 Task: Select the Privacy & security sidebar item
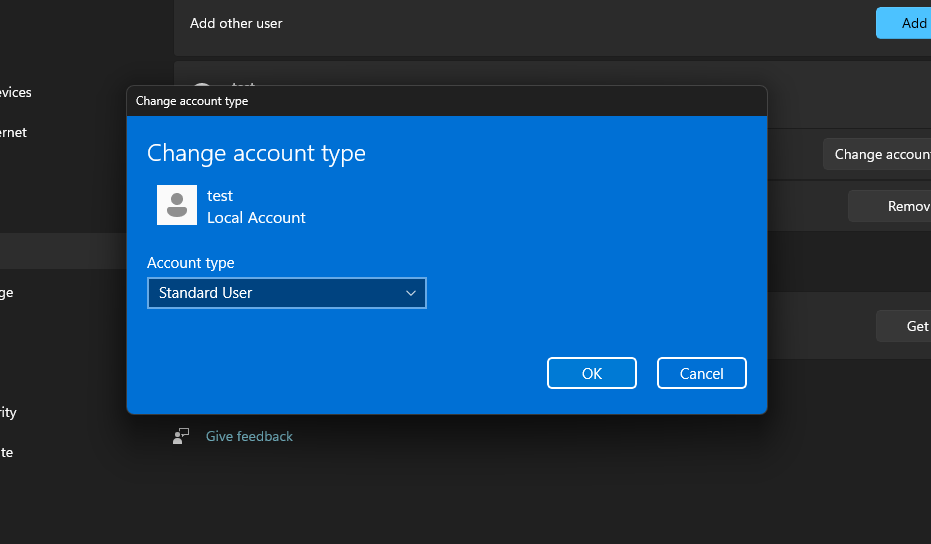point(9,412)
